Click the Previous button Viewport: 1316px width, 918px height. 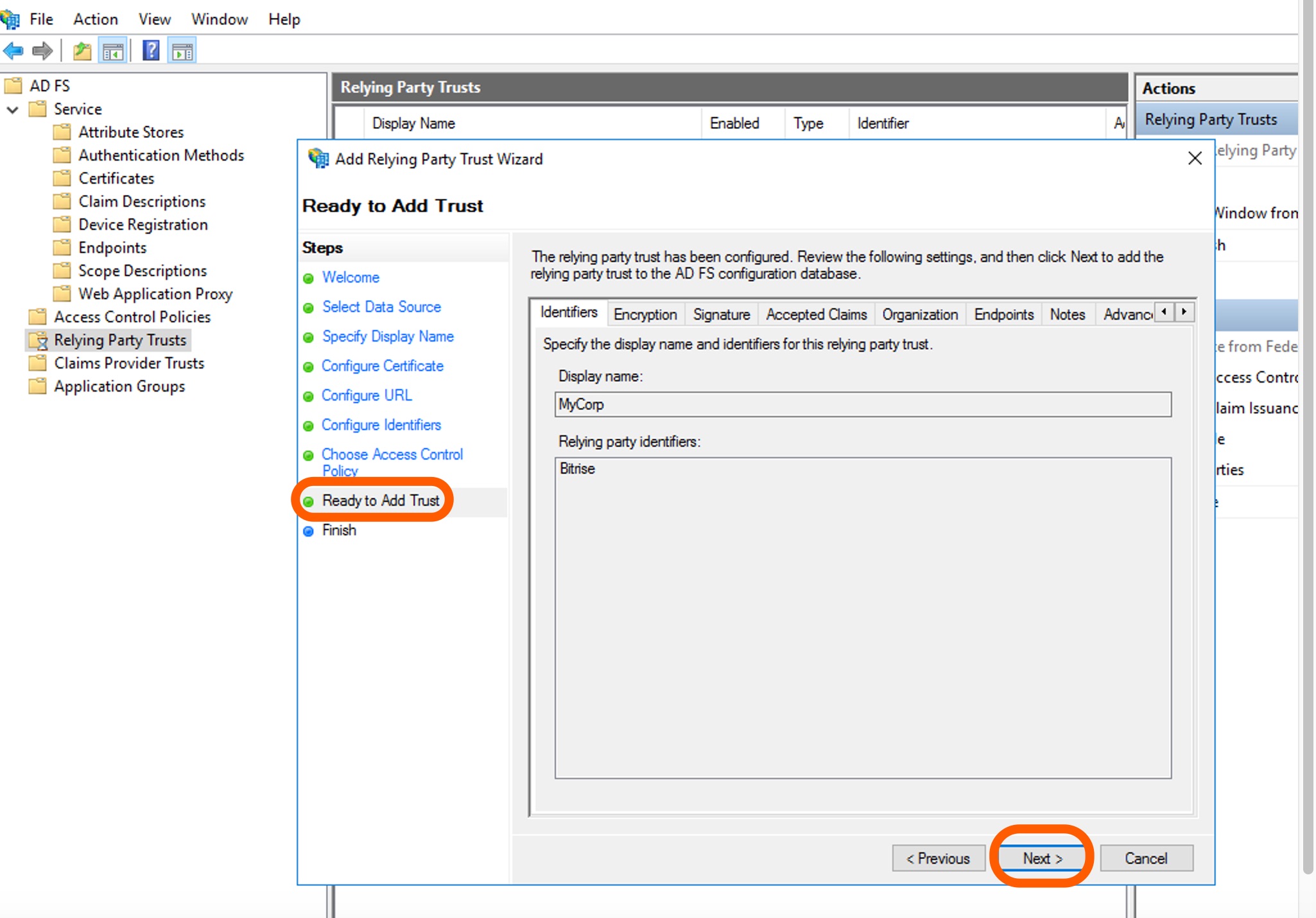point(938,858)
